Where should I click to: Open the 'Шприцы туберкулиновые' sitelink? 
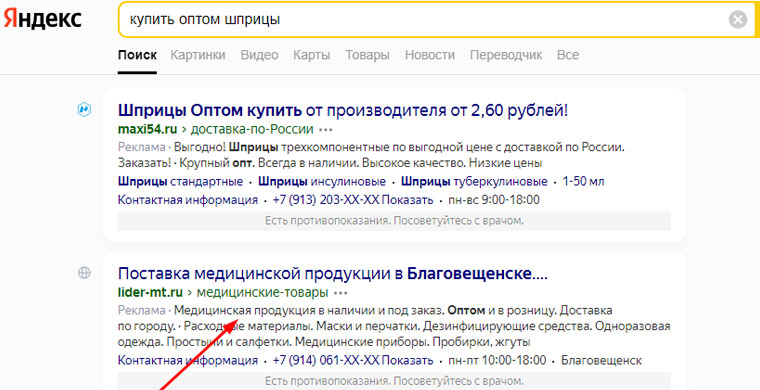click(474, 182)
